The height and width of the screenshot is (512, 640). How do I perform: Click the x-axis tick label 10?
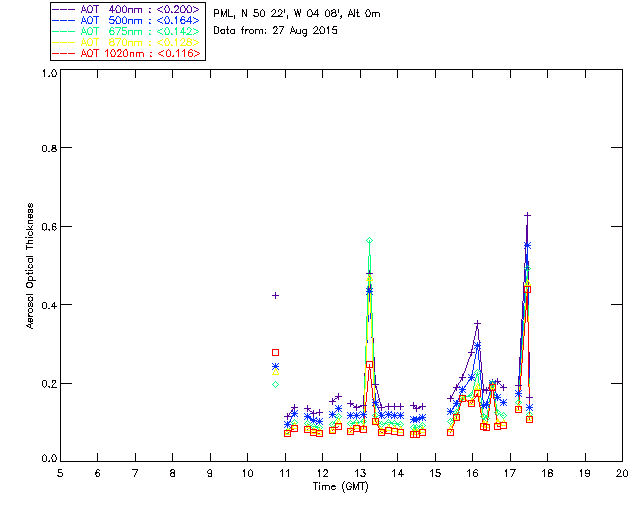[x=247, y=473]
